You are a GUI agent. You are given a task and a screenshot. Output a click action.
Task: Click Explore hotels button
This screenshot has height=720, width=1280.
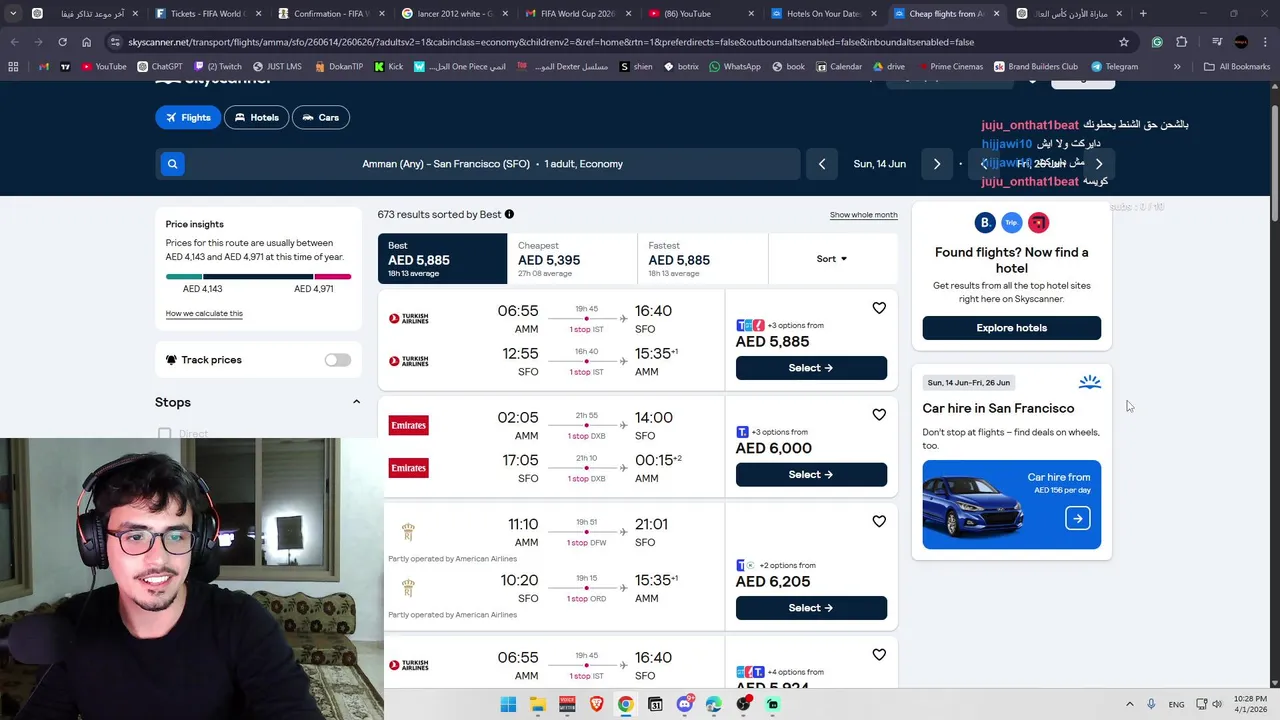pyautogui.click(x=1011, y=328)
